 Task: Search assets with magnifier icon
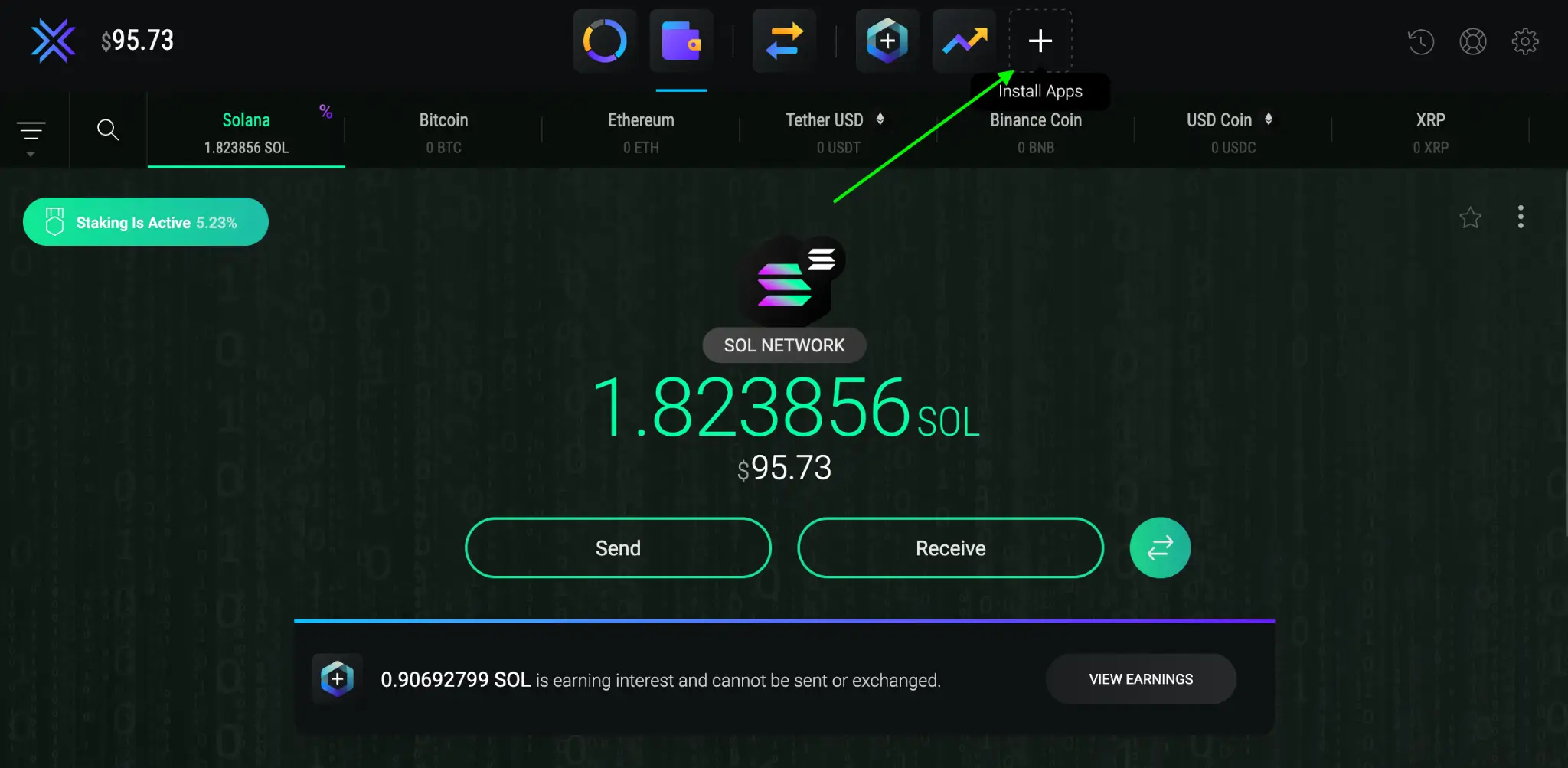pyautogui.click(x=108, y=129)
